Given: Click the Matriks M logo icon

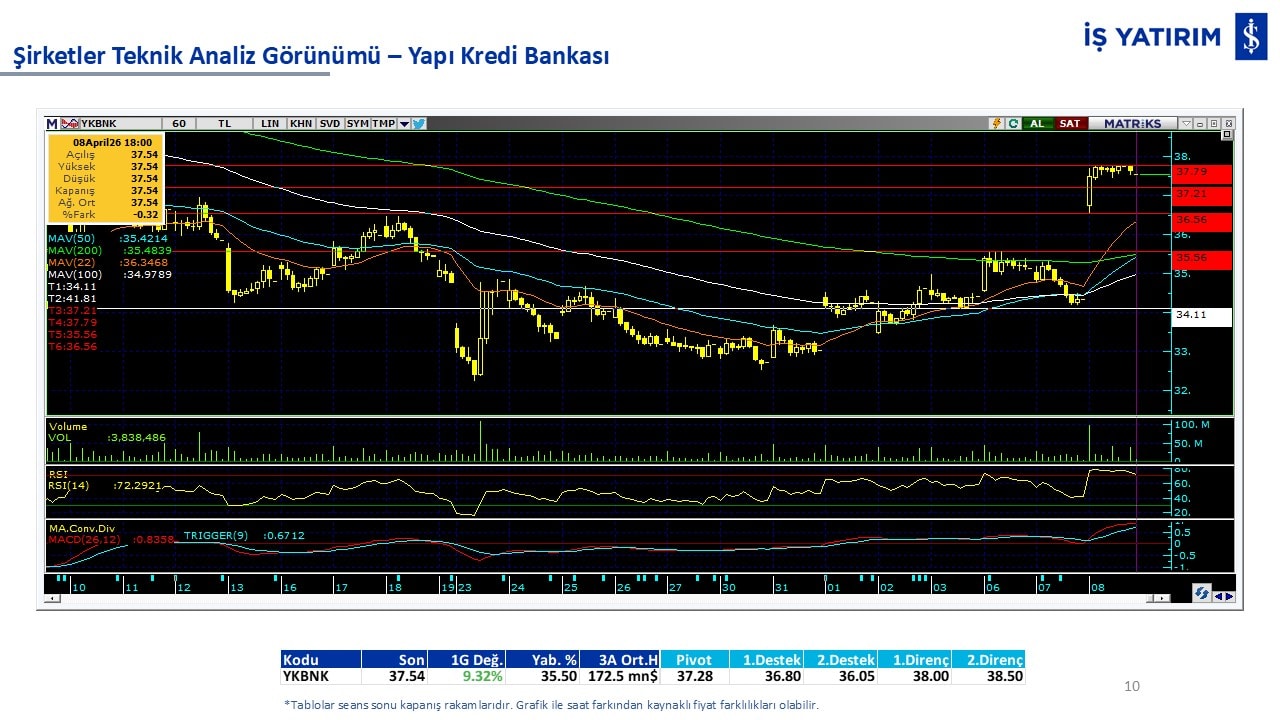Looking at the screenshot, I should 52,124.
